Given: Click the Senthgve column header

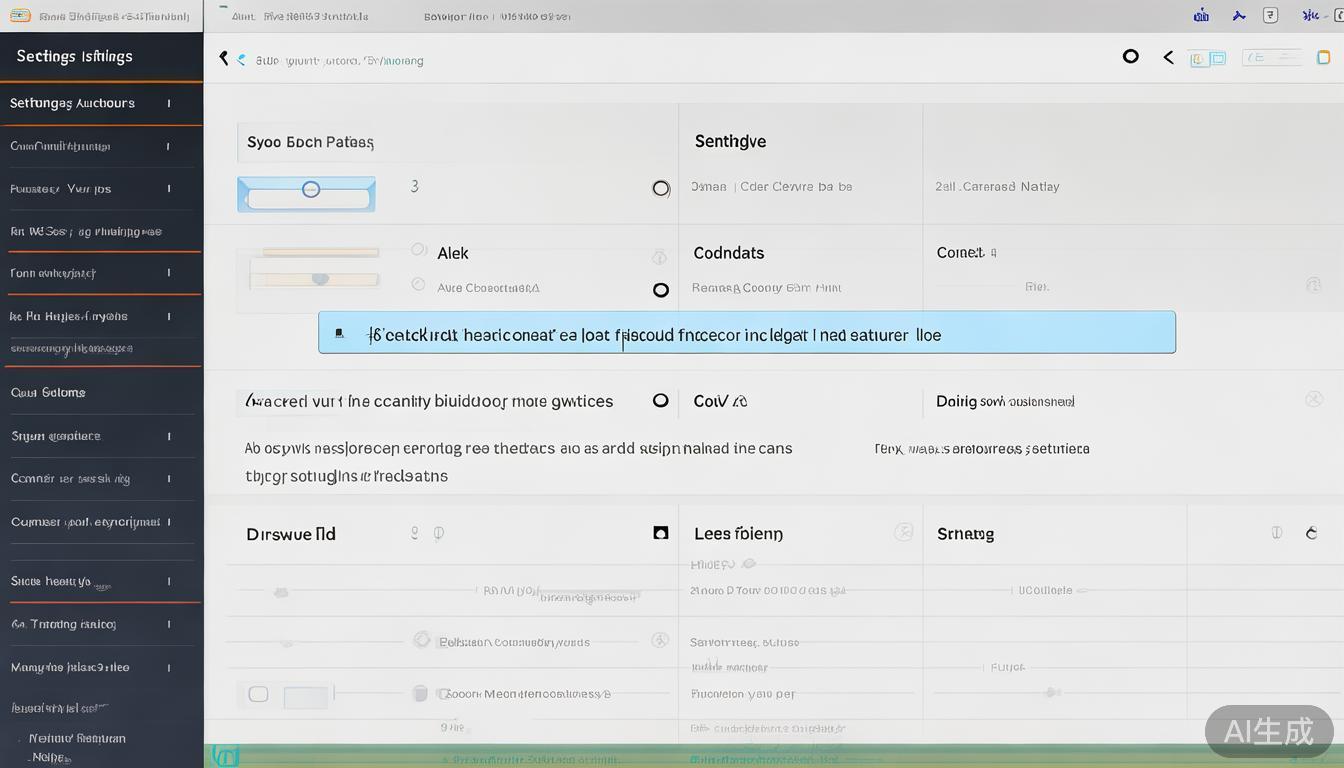Looking at the screenshot, I should click(x=730, y=141).
